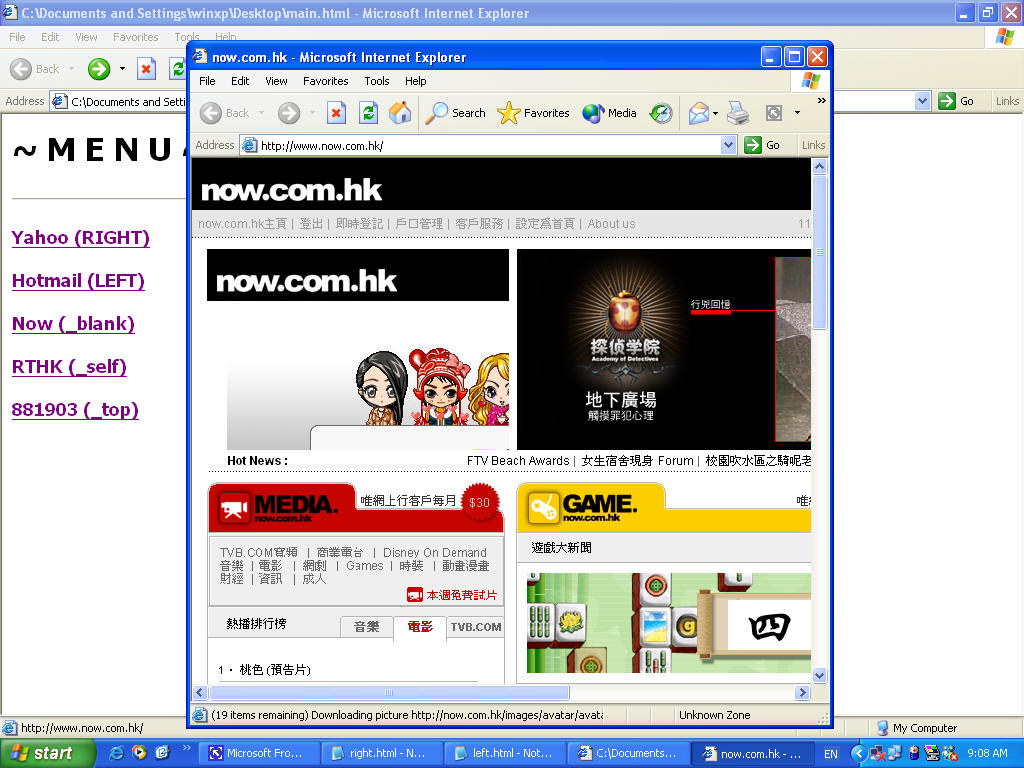
Task: Click the FTV Beach Awards news link
Action: 518,461
